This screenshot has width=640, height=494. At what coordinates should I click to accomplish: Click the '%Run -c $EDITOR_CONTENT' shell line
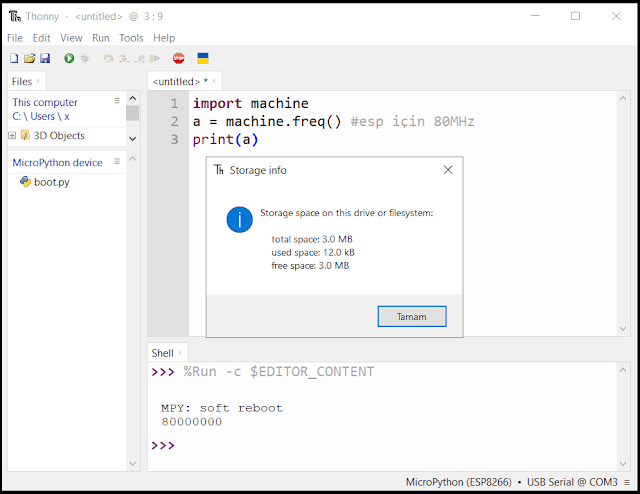click(278, 372)
